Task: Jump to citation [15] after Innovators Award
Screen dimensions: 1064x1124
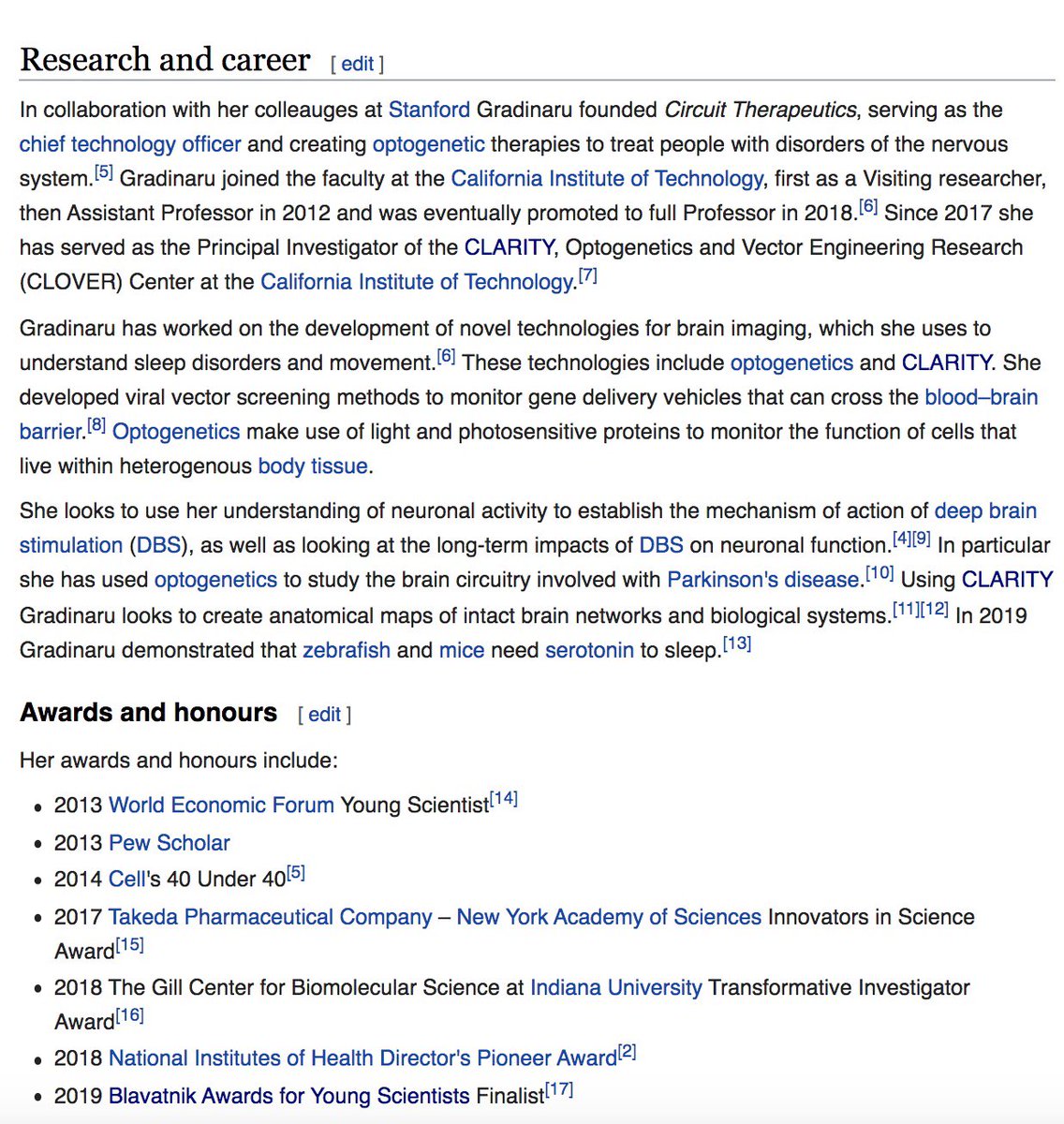Action: pos(130,946)
